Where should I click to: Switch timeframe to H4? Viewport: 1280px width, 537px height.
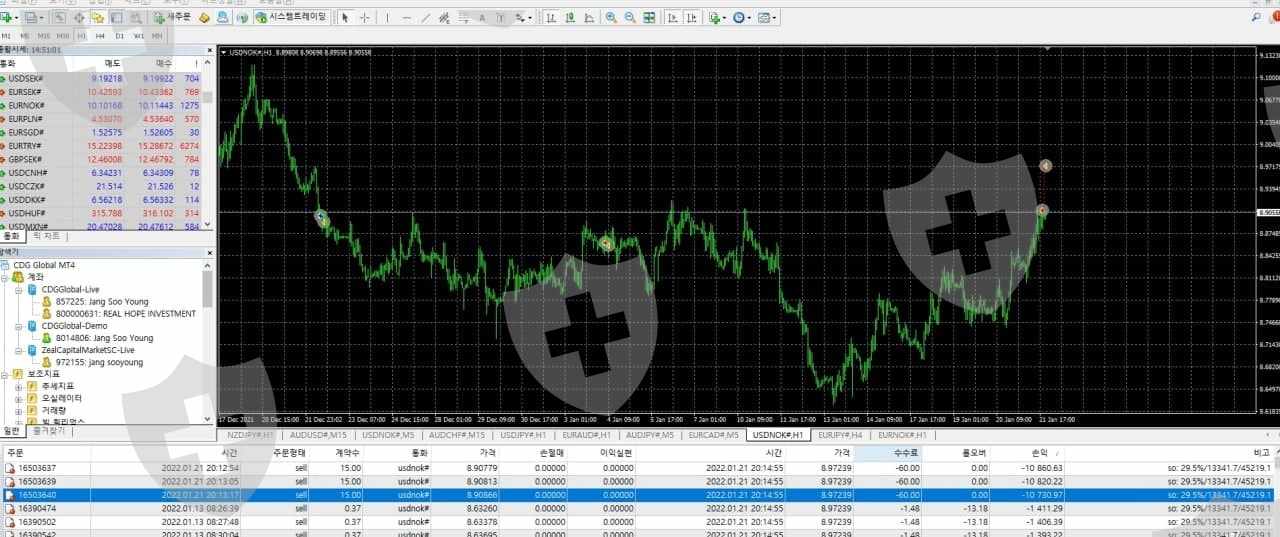100,36
